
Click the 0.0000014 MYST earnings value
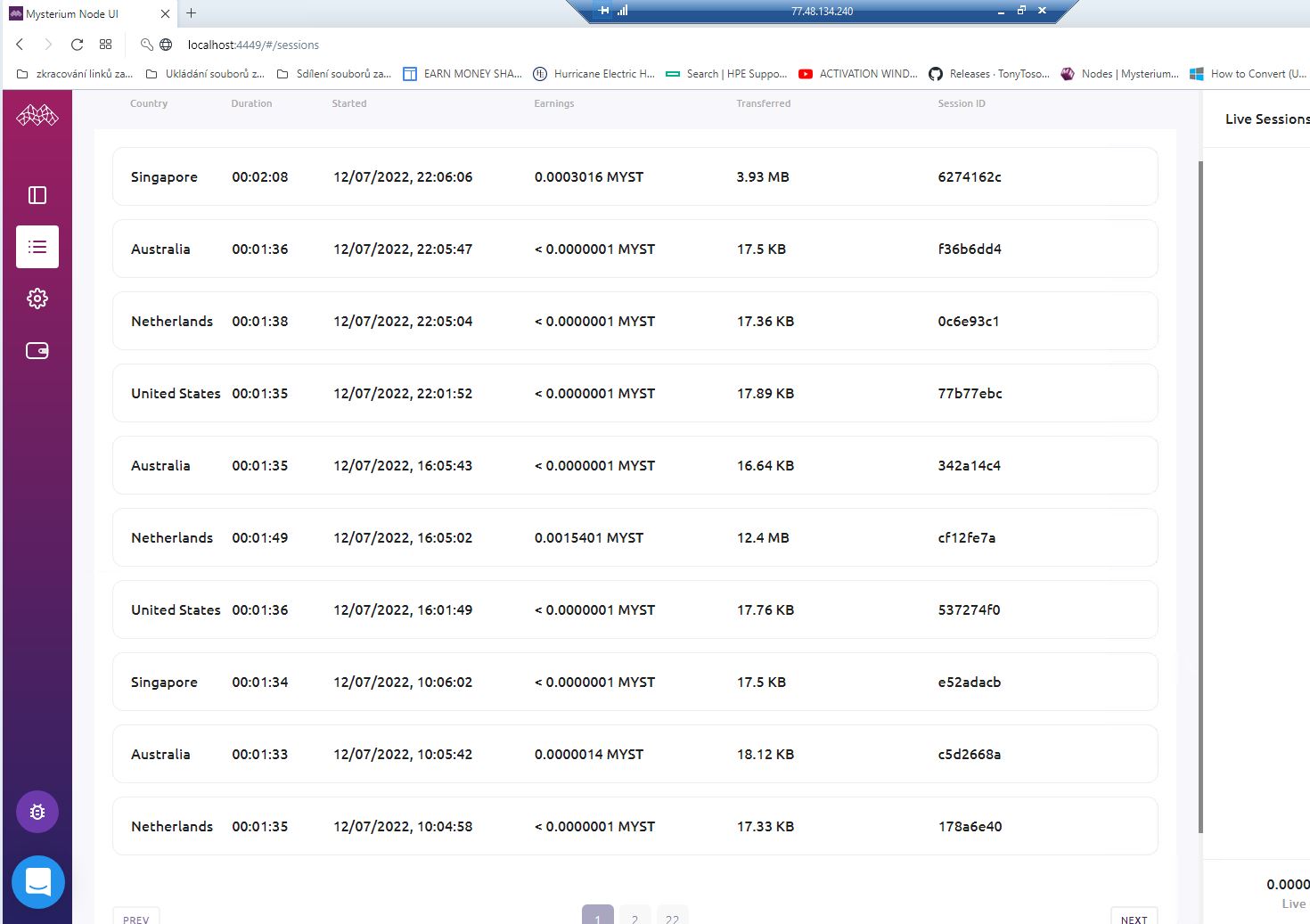589,754
